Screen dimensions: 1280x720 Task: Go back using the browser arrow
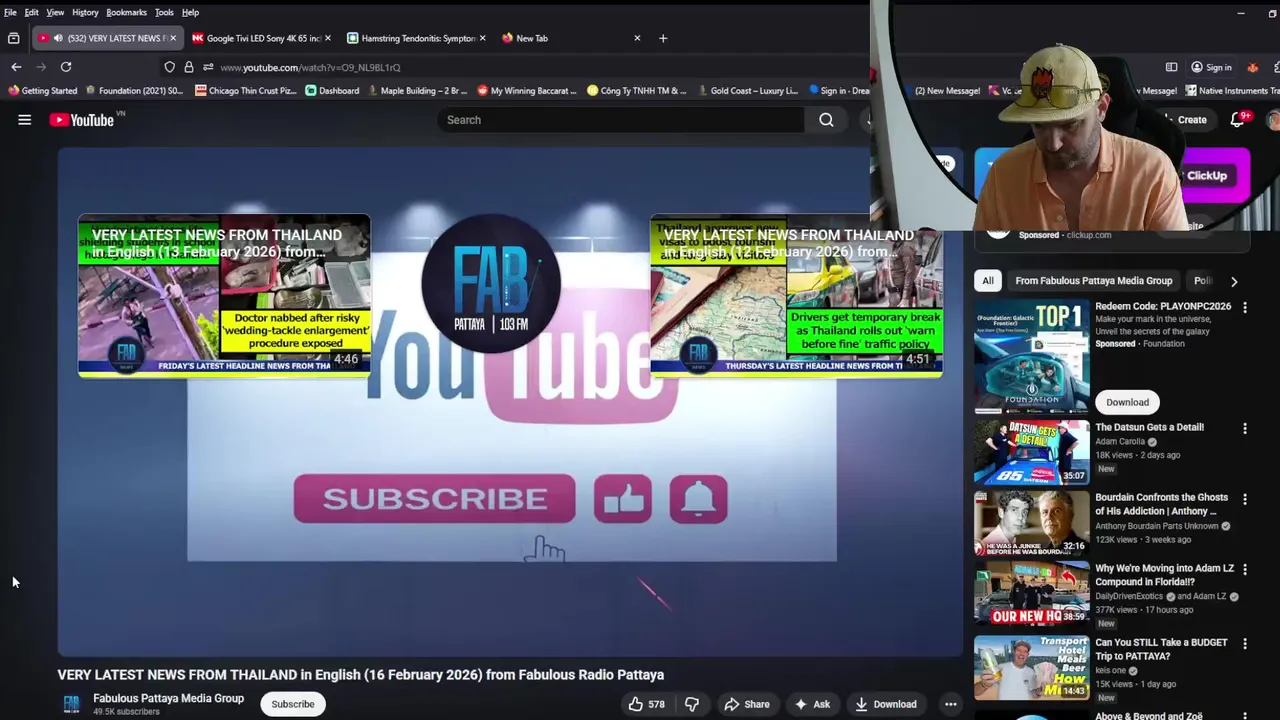pyautogui.click(x=16, y=67)
